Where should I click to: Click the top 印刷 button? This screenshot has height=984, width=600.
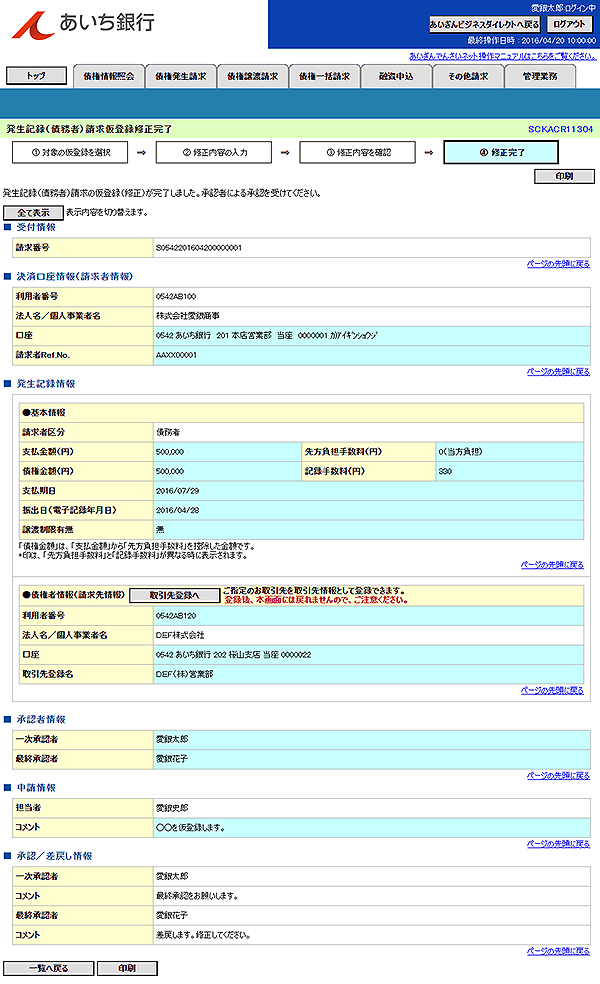pyautogui.click(x=564, y=176)
